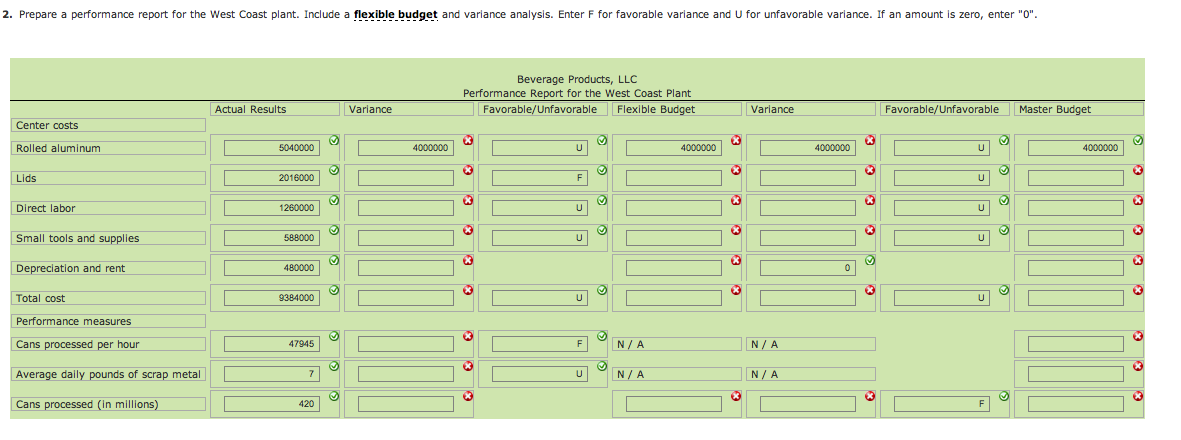Click green check icon beside Rolled aluminum actual results

pos(334,140)
